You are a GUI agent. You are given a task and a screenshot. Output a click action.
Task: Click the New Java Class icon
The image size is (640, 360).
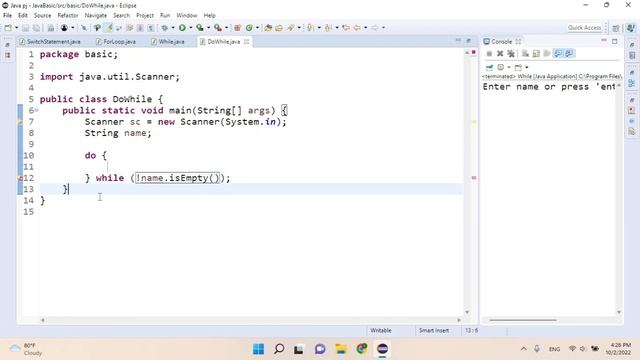pyautogui.click(x=249, y=28)
